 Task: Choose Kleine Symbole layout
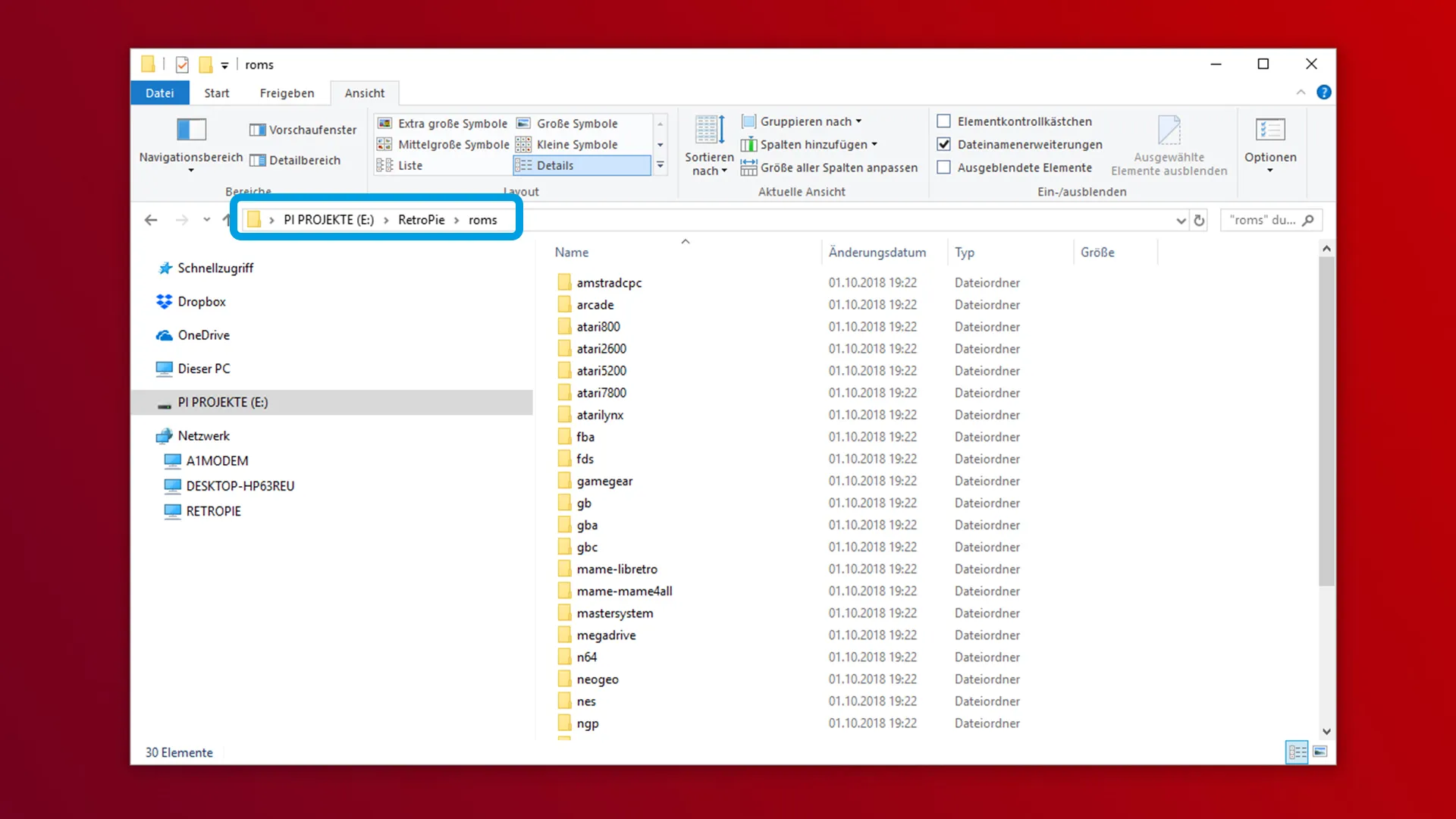tap(567, 144)
